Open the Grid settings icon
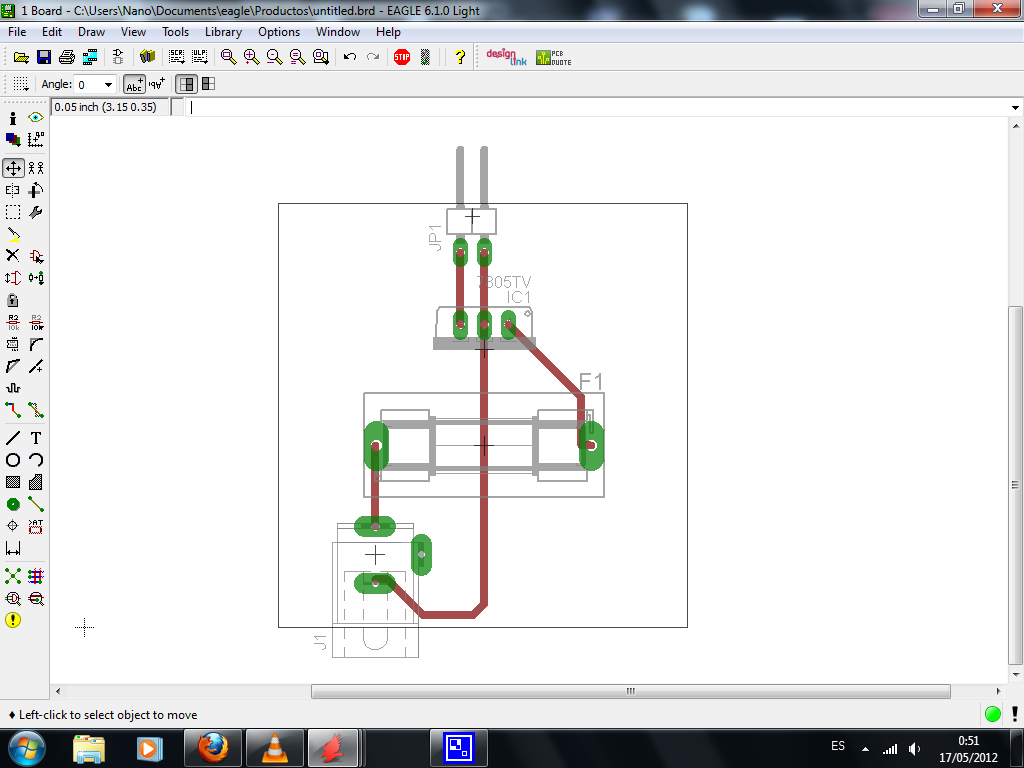Viewport: 1024px width, 768px height. pyautogui.click(x=21, y=84)
